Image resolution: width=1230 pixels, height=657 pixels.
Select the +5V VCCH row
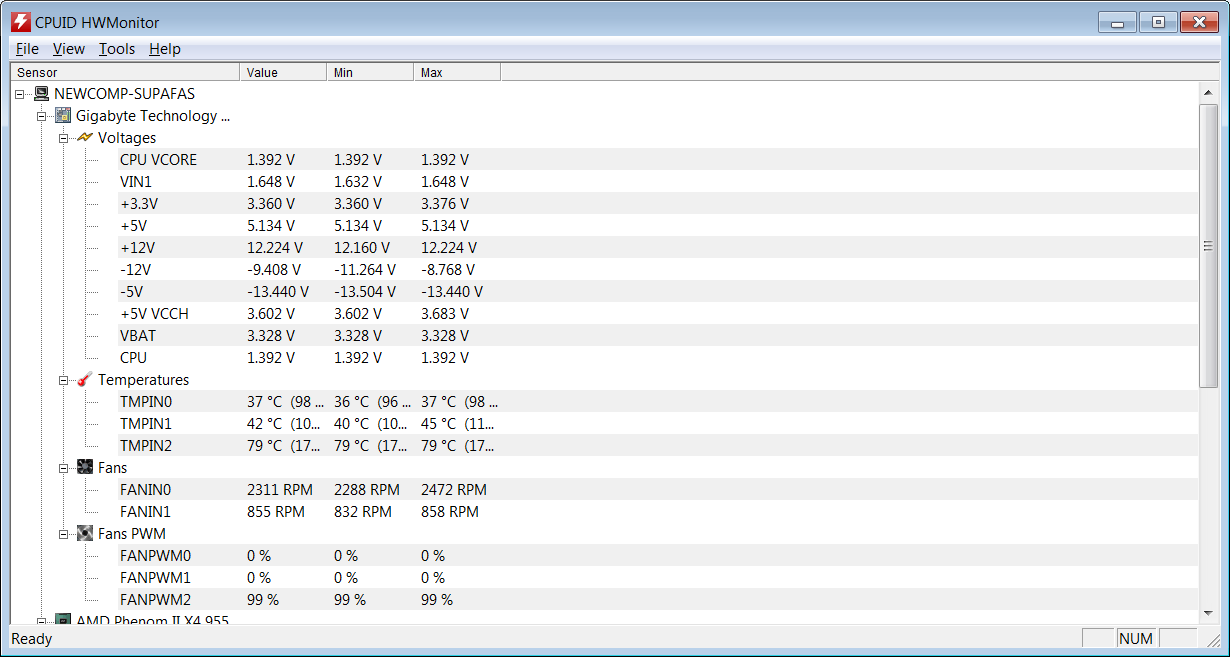pyautogui.click(x=658, y=314)
